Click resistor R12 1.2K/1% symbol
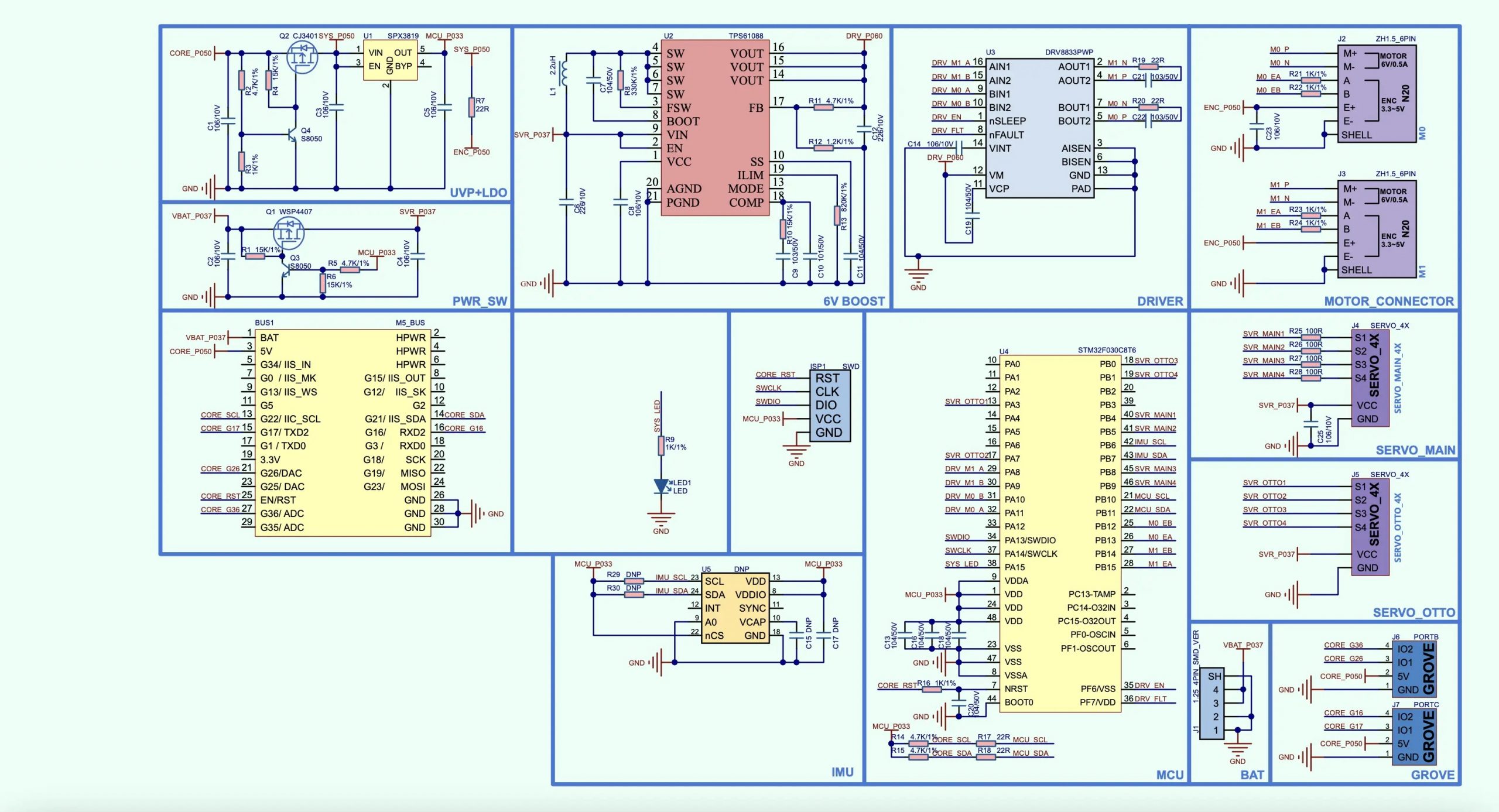Screen dimensions: 1499x812 pyautogui.click(x=823, y=148)
